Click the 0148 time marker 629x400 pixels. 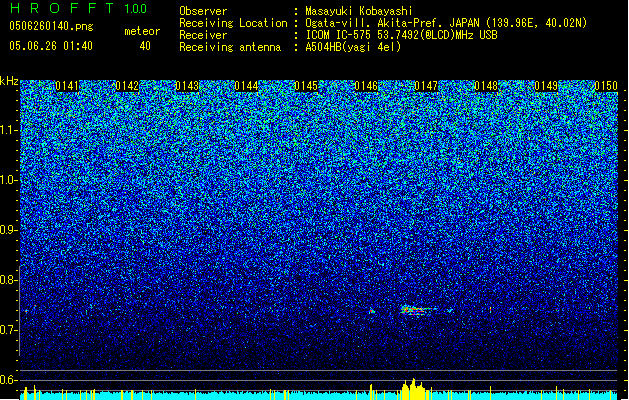tap(486, 86)
